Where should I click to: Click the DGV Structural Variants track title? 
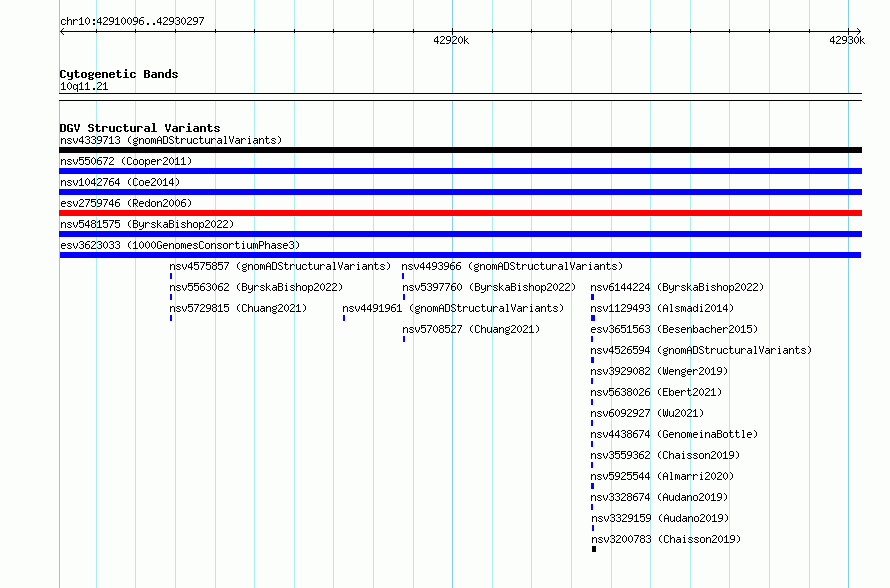(140, 128)
